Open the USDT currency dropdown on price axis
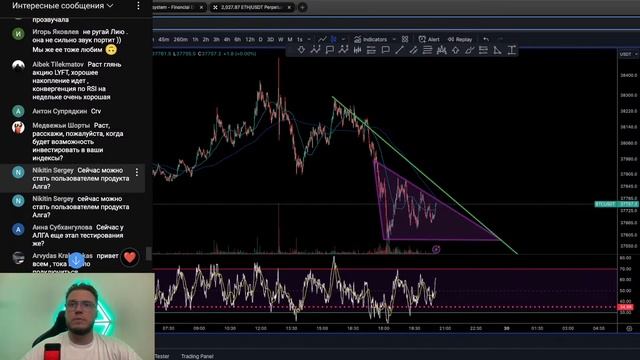 (x=629, y=54)
